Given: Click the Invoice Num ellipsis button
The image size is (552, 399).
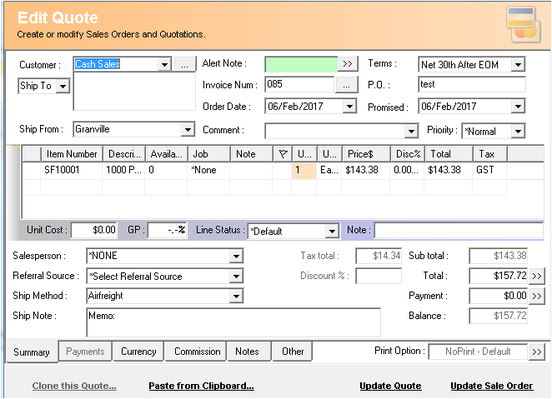Looking at the screenshot, I should [346, 85].
